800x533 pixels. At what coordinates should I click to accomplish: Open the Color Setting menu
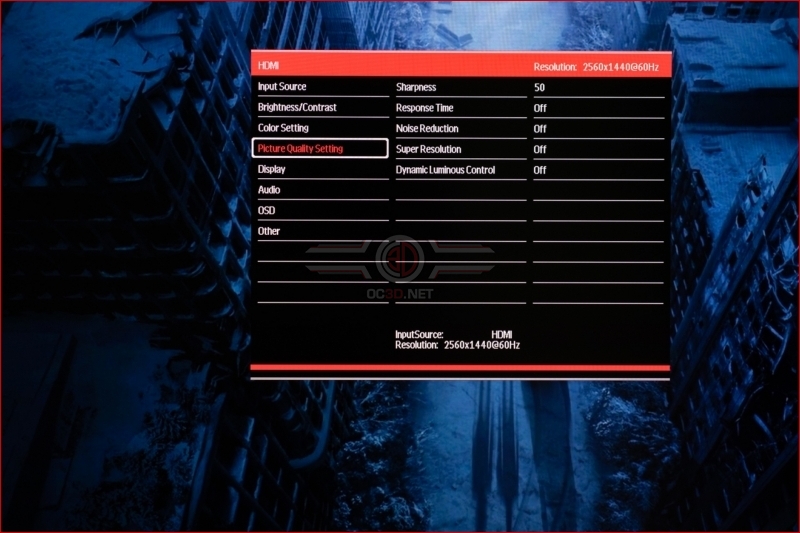[x=283, y=128]
